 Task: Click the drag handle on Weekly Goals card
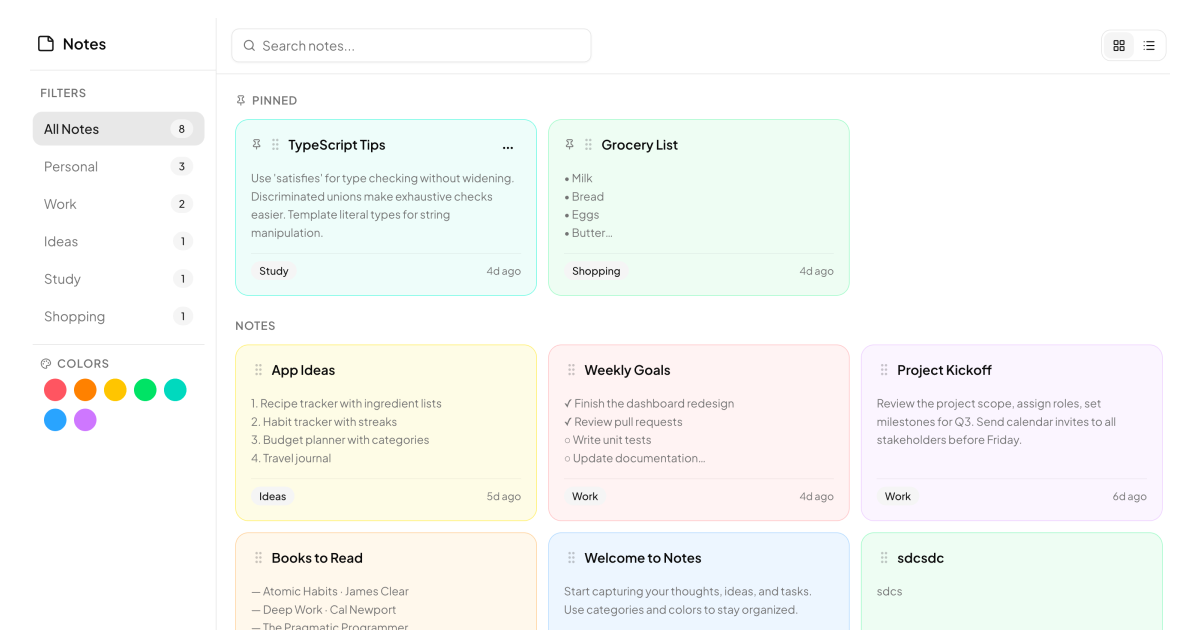[570, 370]
